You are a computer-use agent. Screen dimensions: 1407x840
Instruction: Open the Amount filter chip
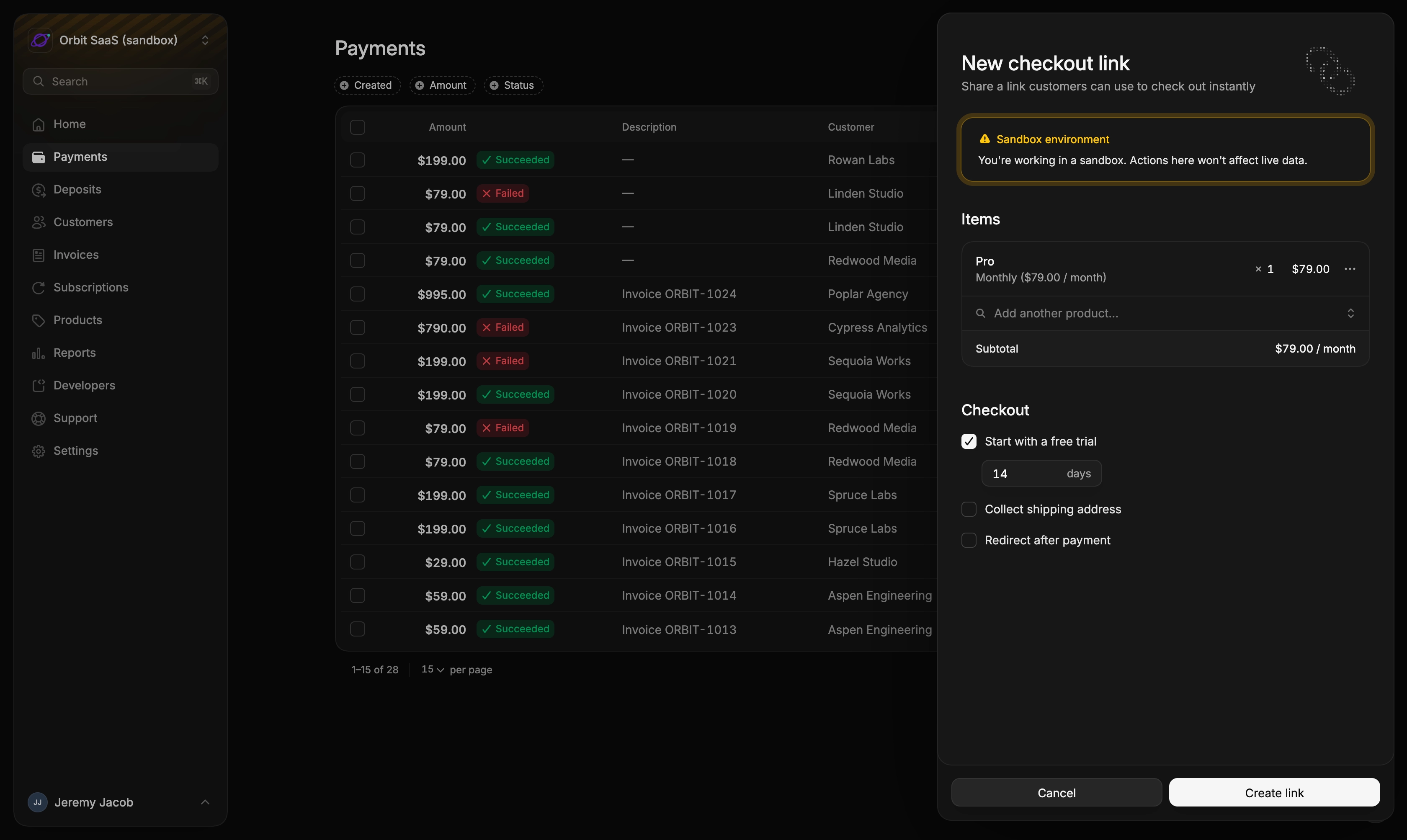click(x=442, y=85)
